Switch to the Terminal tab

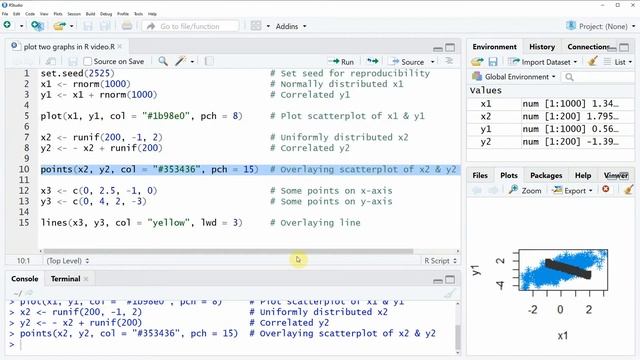click(x=65, y=279)
